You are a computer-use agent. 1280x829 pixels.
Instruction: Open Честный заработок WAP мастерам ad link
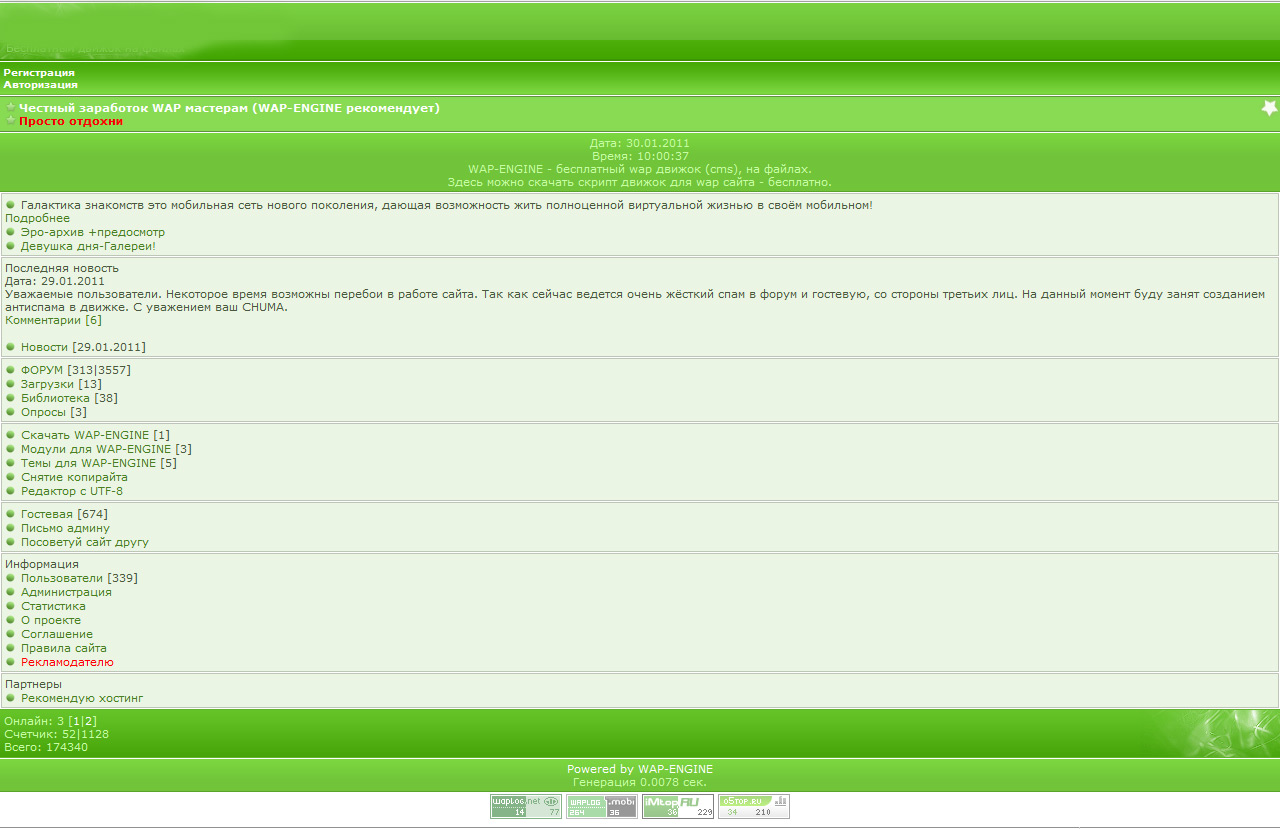point(229,108)
